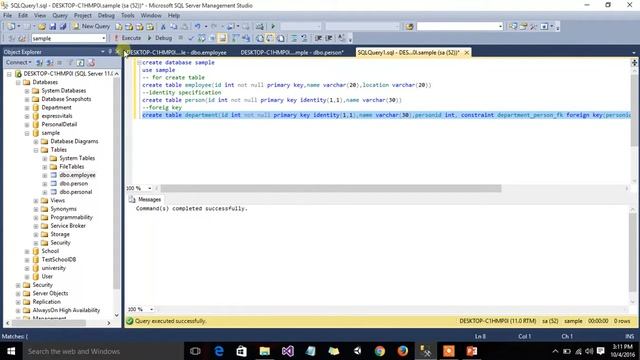The width and height of the screenshot is (640, 360).
Task: Refresh the Object Explorer tree
Action: 80,62
